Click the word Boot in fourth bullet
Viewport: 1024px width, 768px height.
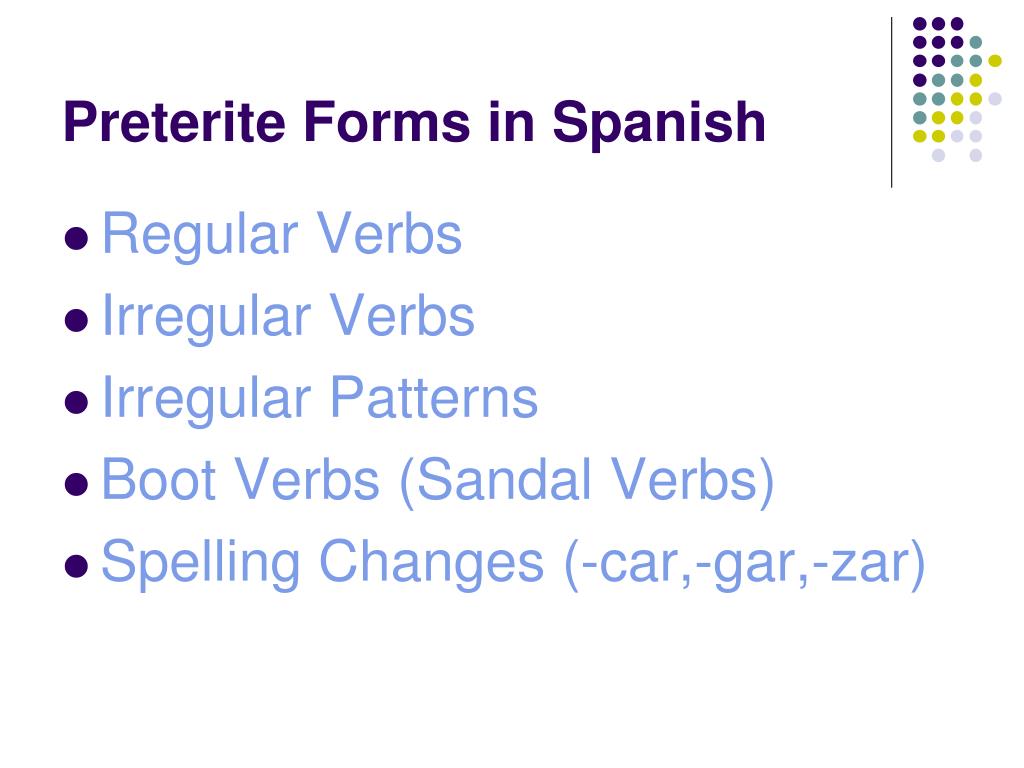159,480
